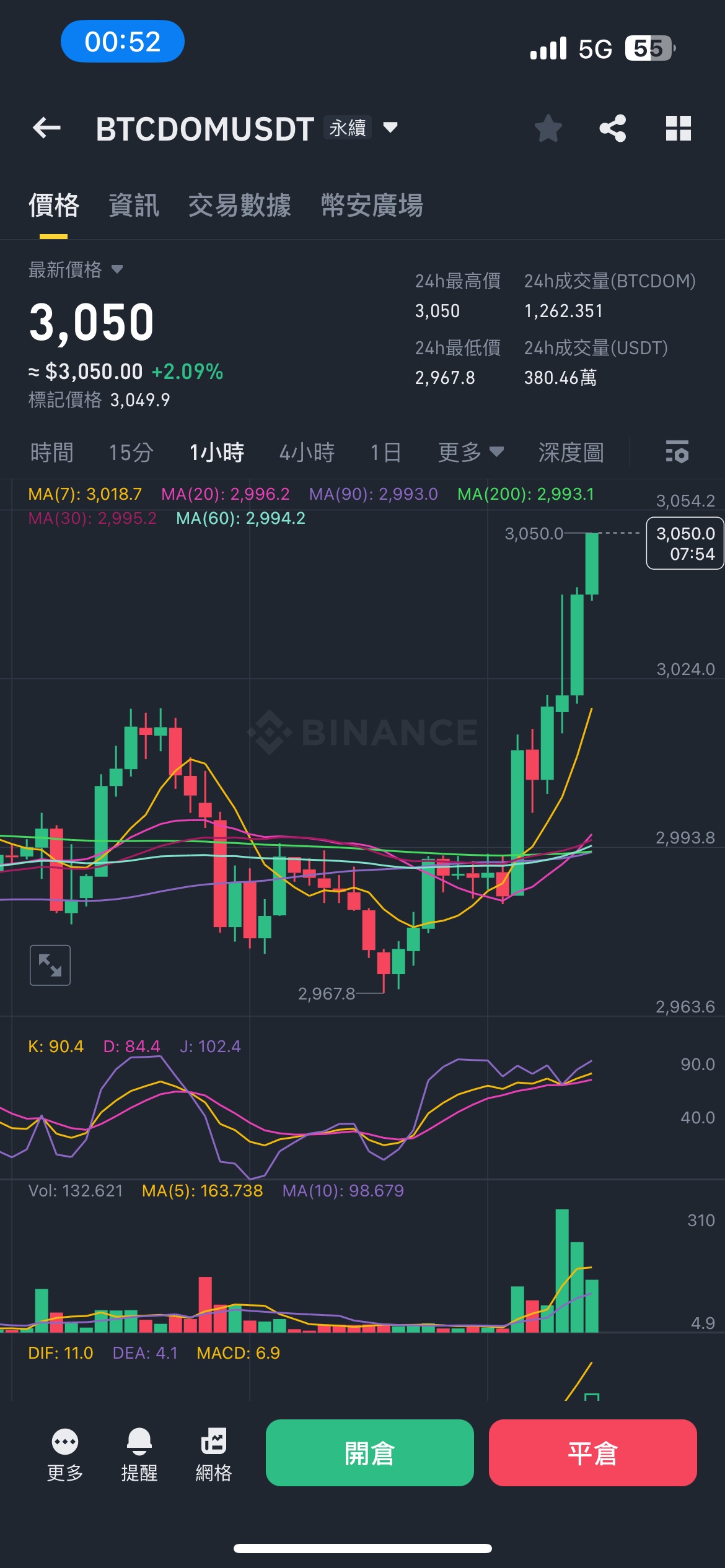Viewport: 725px width, 1568px height.
Task: Tap the 00:52 time pill
Action: pyautogui.click(x=123, y=41)
